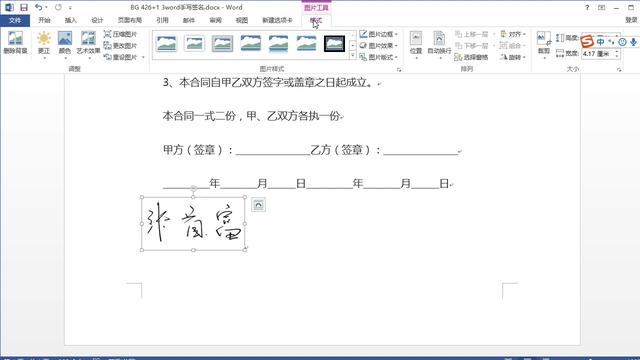Open the arrow next to 重设图片

pyautogui.click(x=143, y=57)
